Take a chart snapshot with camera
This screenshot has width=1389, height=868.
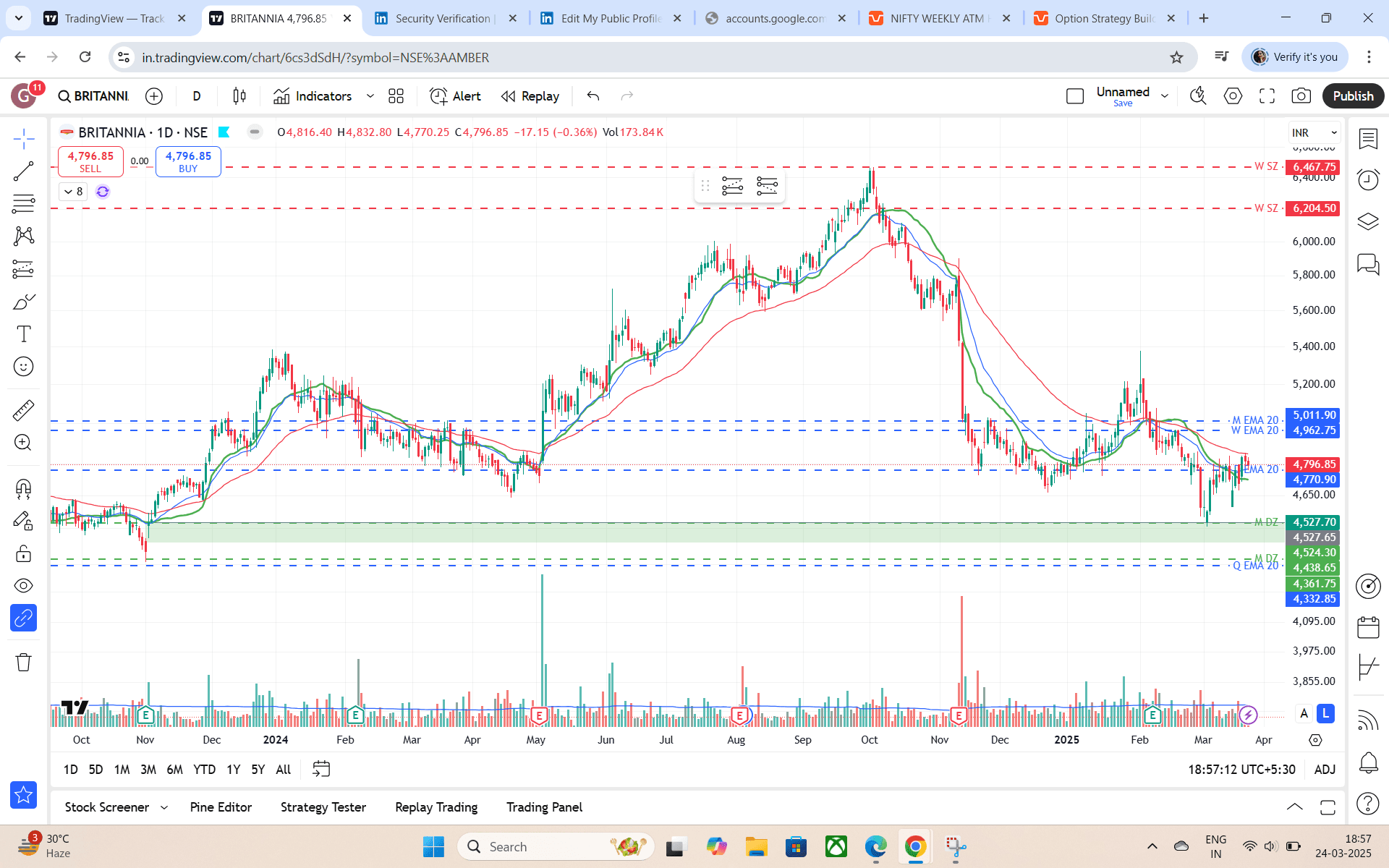(x=1301, y=96)
